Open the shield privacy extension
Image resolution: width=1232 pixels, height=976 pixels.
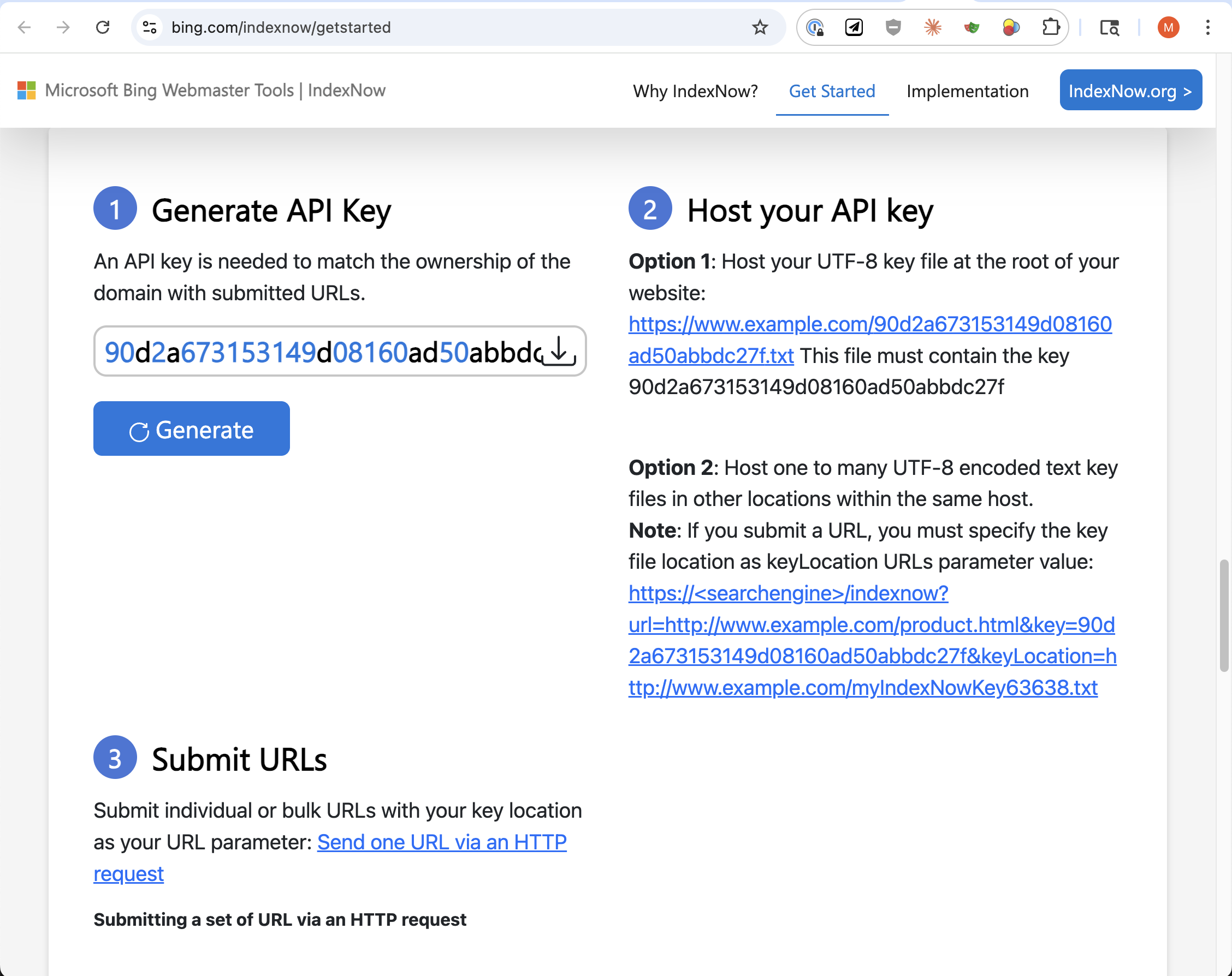[x=893, y=27]
